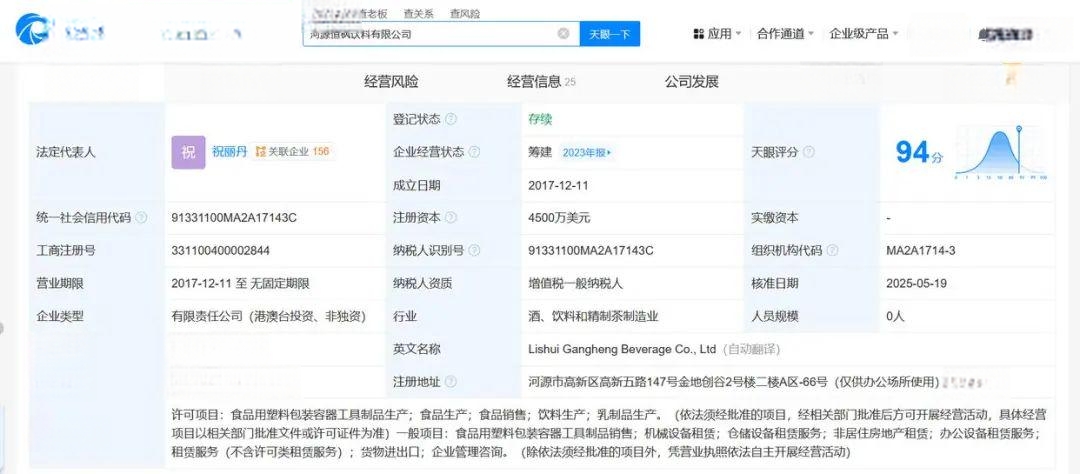Click the approval date 2025-05-19

pos(916,283)
